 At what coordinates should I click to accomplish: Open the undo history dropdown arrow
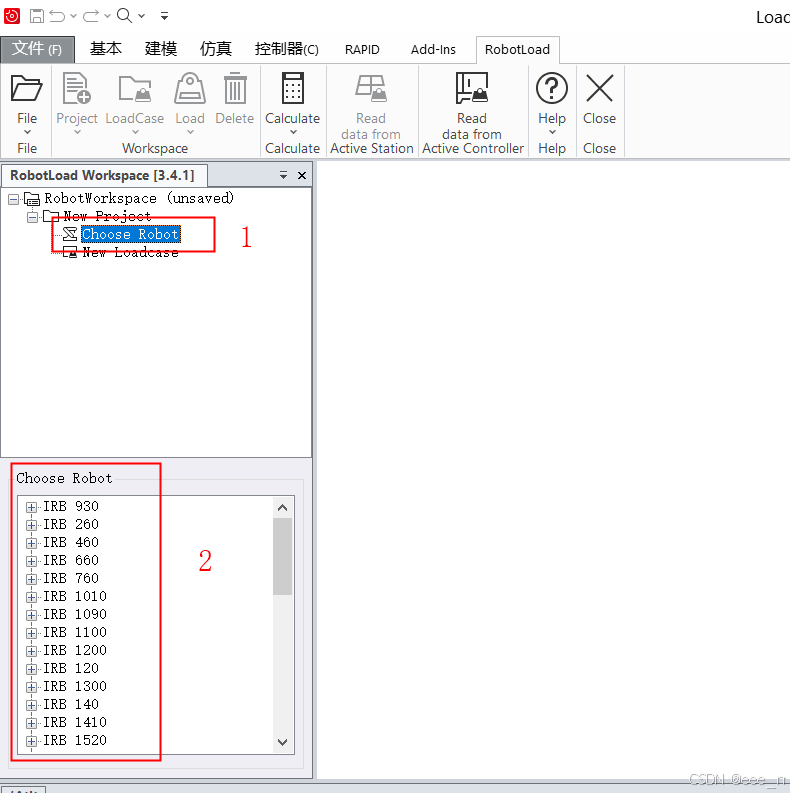tap(73, 16)
